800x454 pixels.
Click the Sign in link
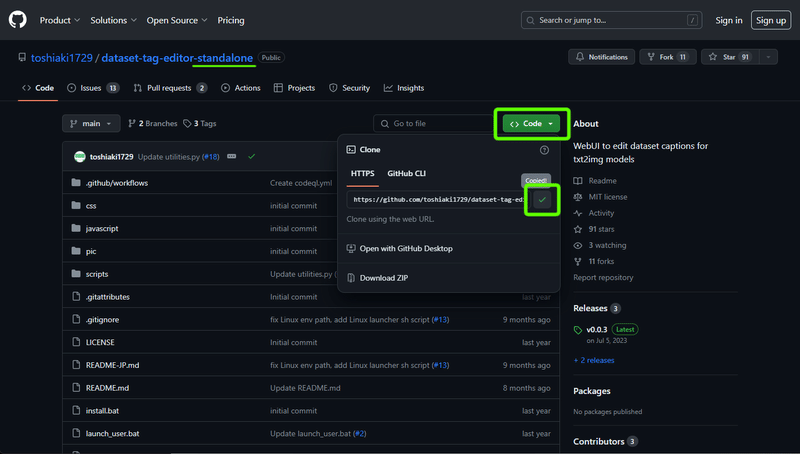point(728,20)
